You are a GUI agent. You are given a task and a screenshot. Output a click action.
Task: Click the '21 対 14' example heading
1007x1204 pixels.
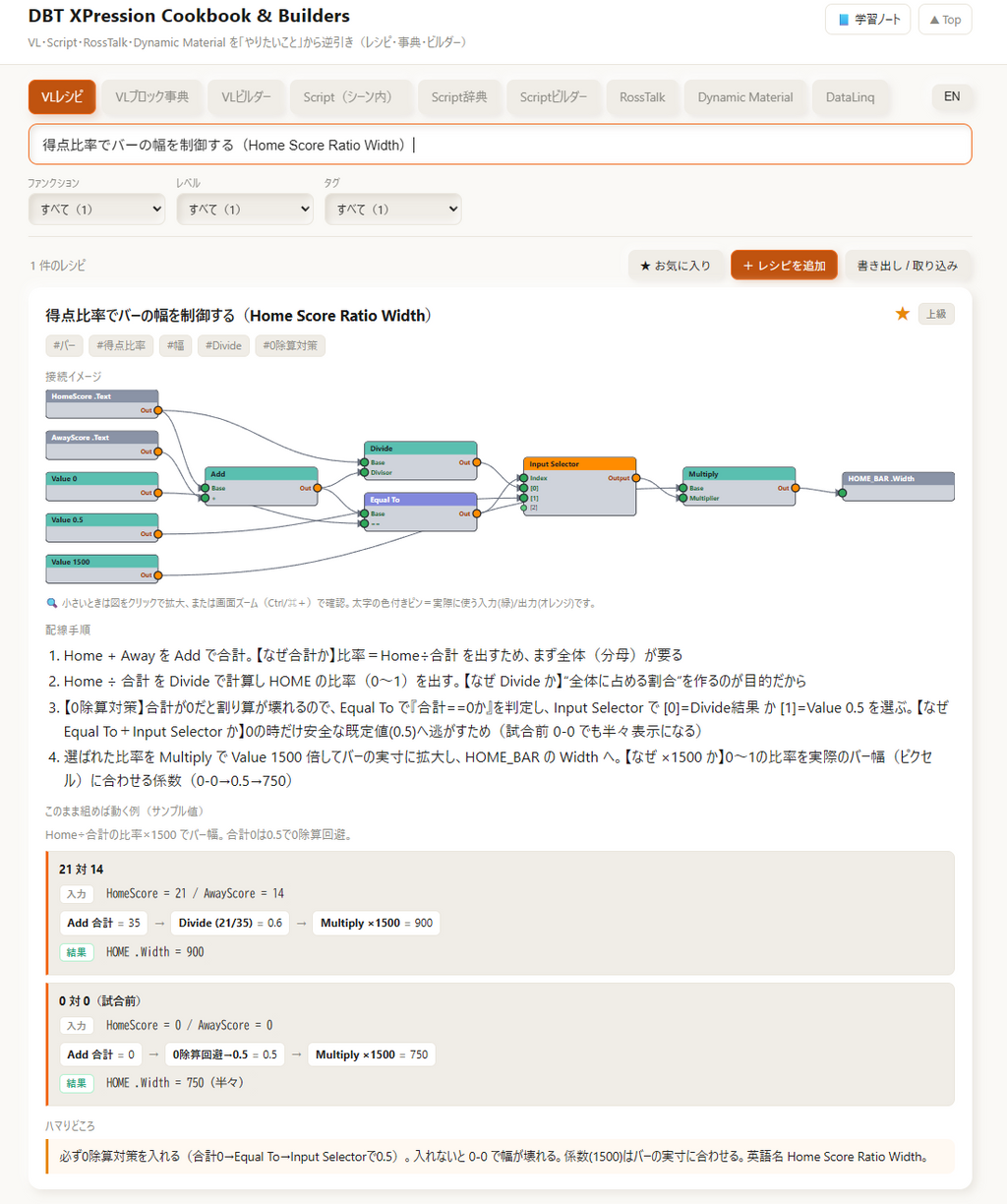(x=81, y=869)
